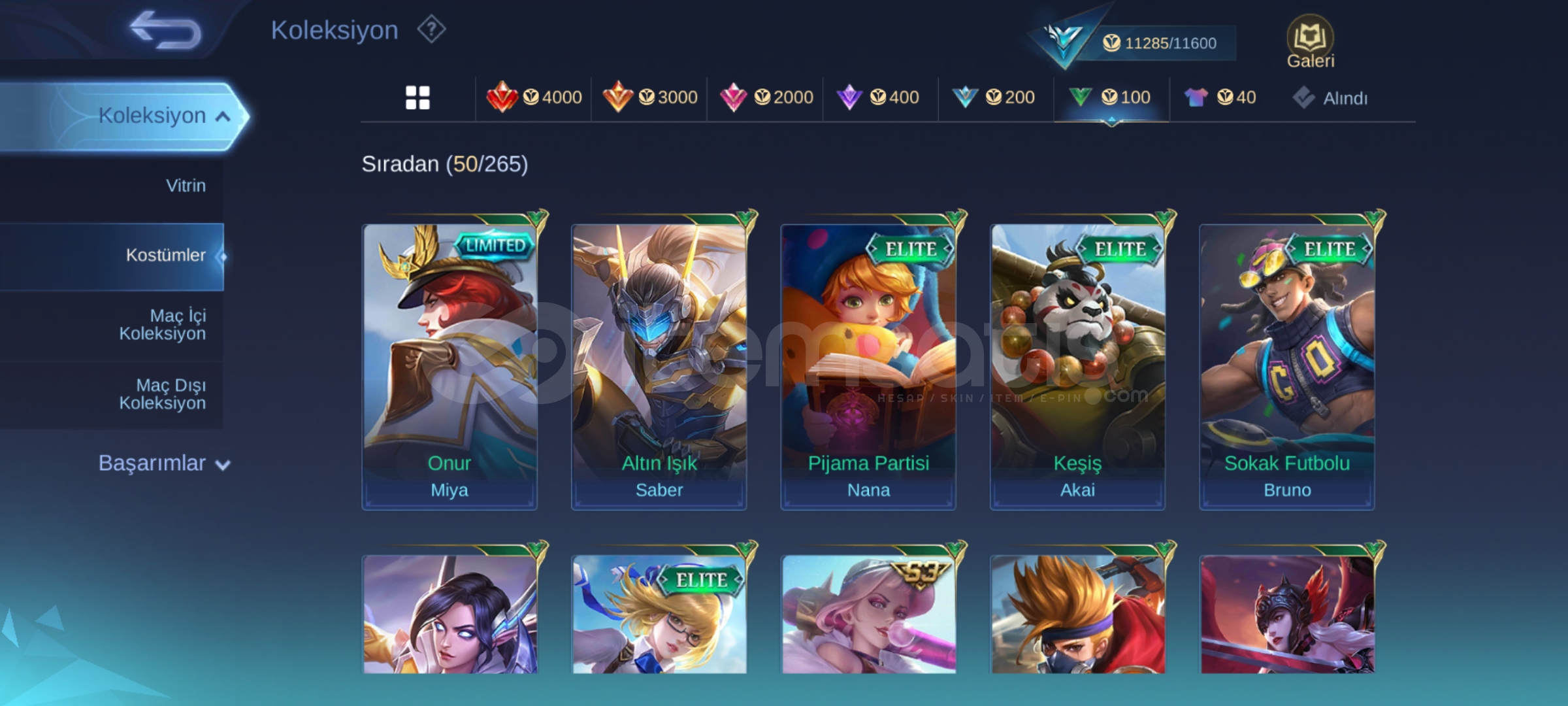Filter by the red 4000 gem tier

click(534, 97)
